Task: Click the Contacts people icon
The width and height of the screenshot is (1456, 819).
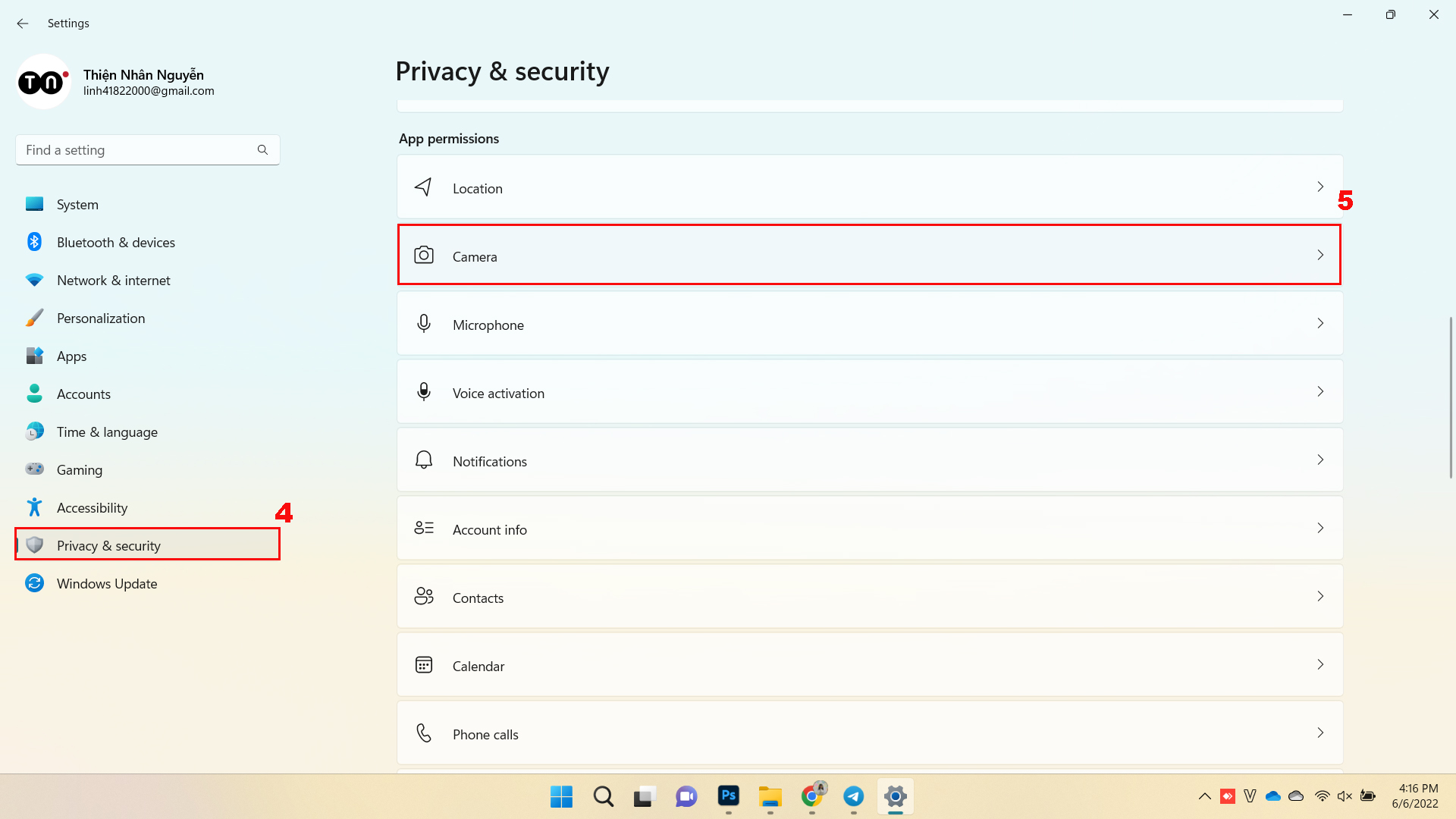Action: [x=424, y=597]
